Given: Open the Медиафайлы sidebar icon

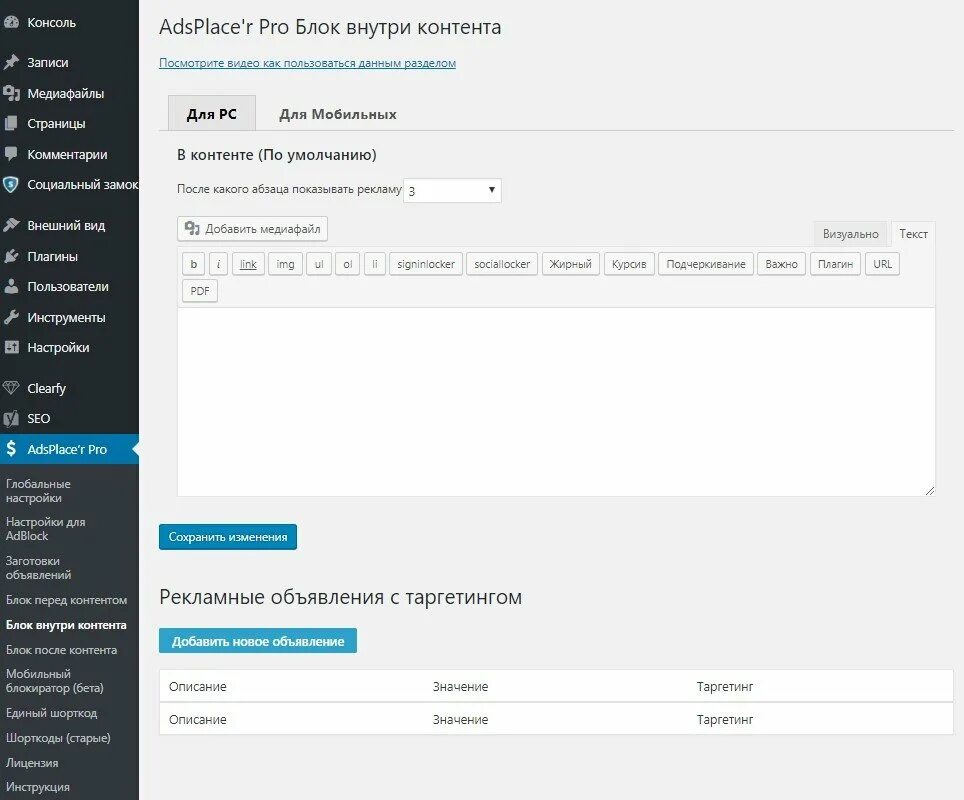Looking at the screenshot, I should (x=14, y=92).
